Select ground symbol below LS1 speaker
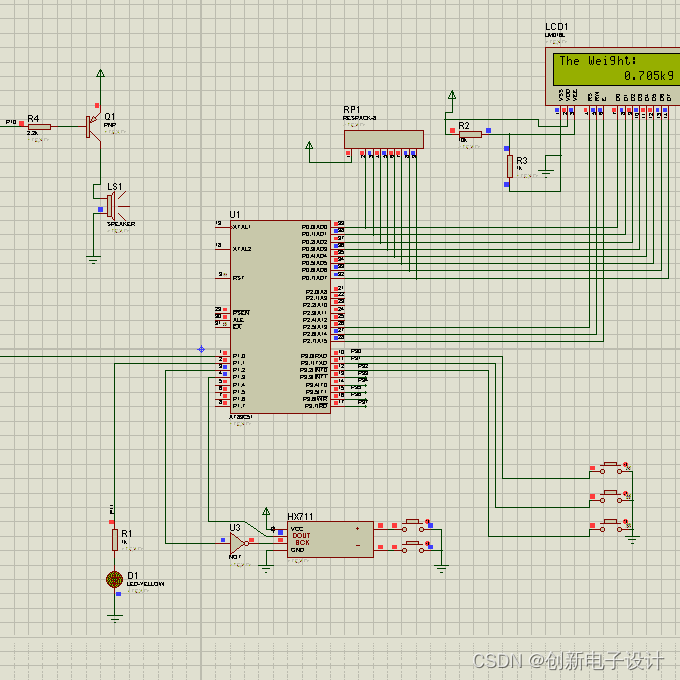 click(x=93, y=260)
